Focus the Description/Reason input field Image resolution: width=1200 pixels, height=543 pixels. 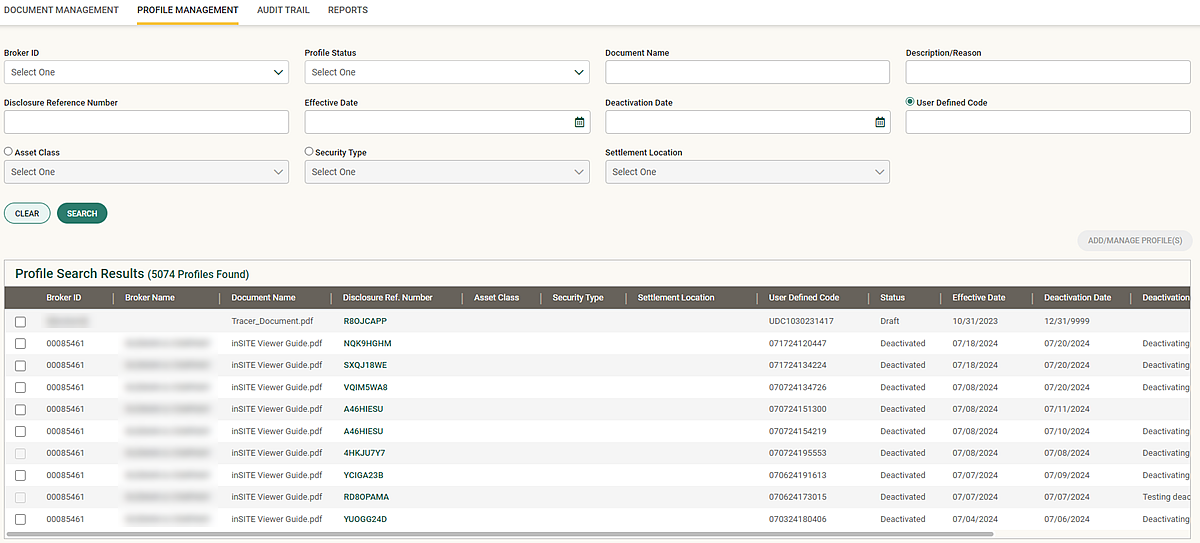(1048, 72)
